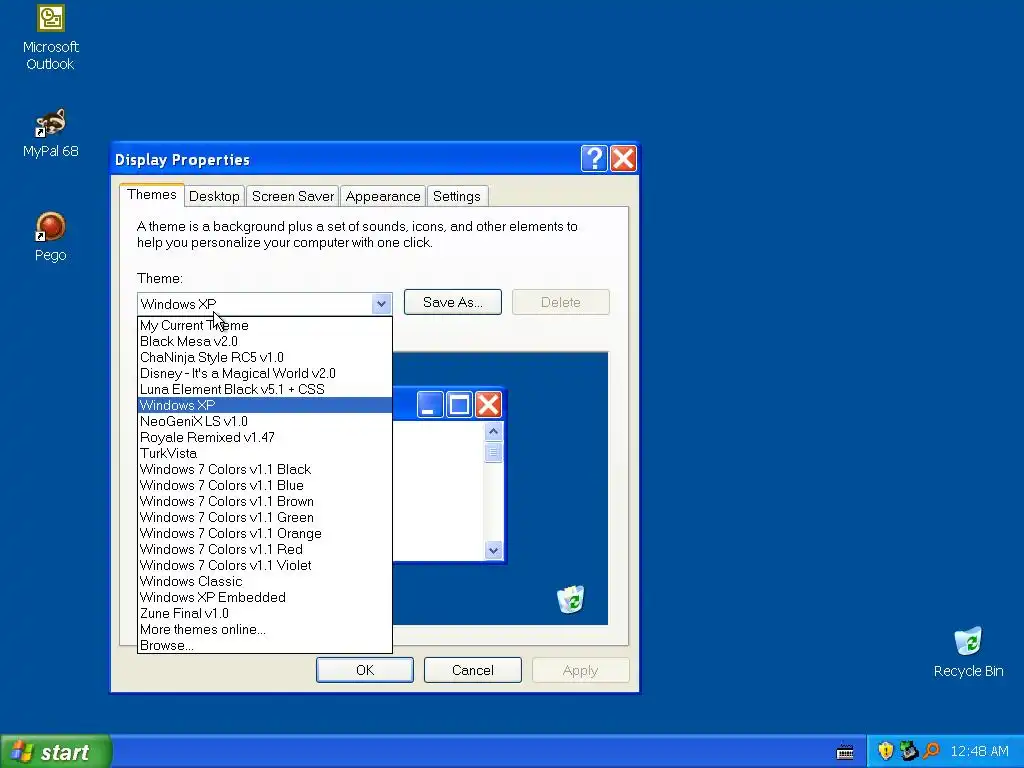This screenshot has width=1024, height=768.
Task: Select Windows XP Embedded theme
Action: pos(264,597)
